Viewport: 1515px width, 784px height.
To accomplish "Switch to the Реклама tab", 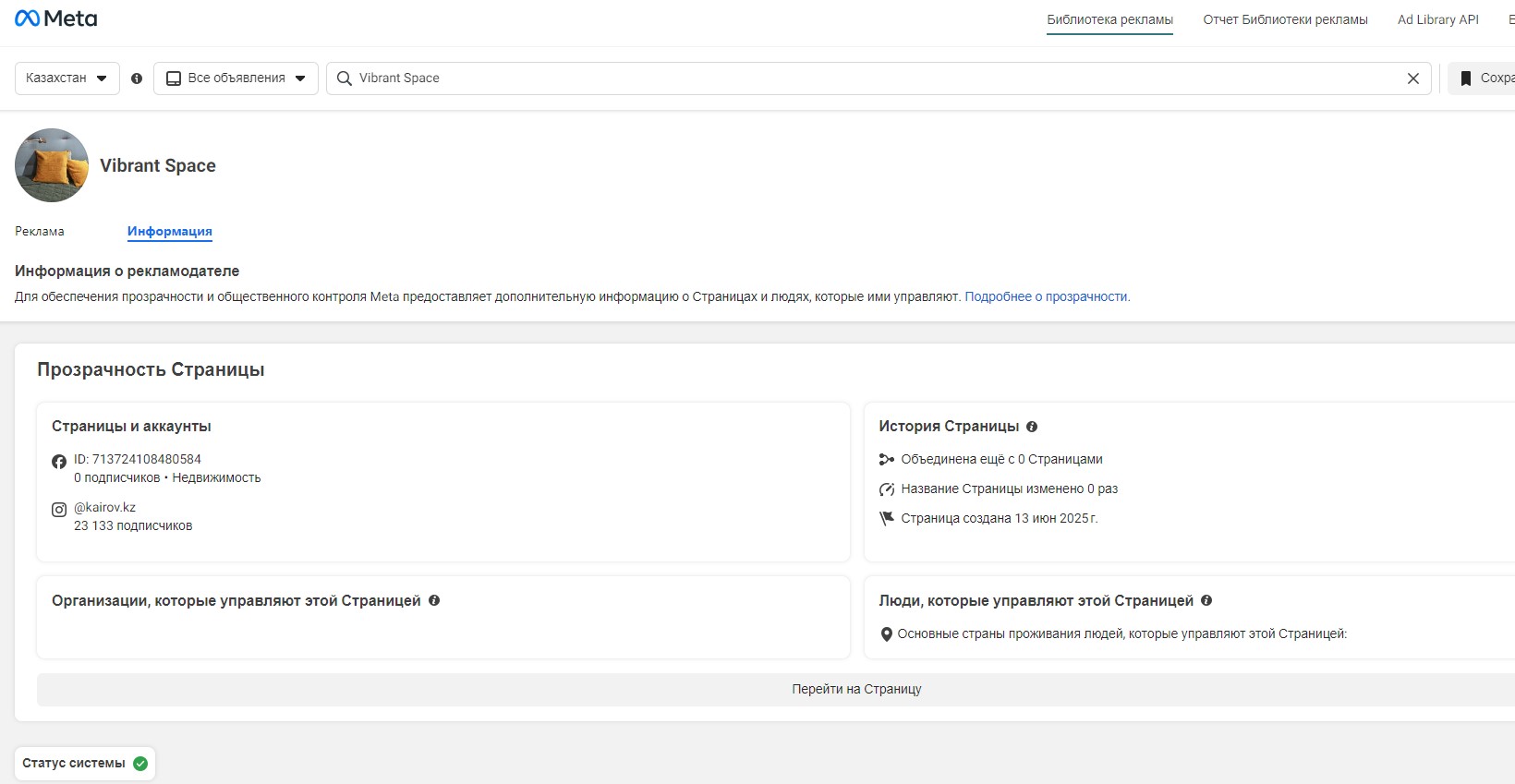I will click(40, 232).
